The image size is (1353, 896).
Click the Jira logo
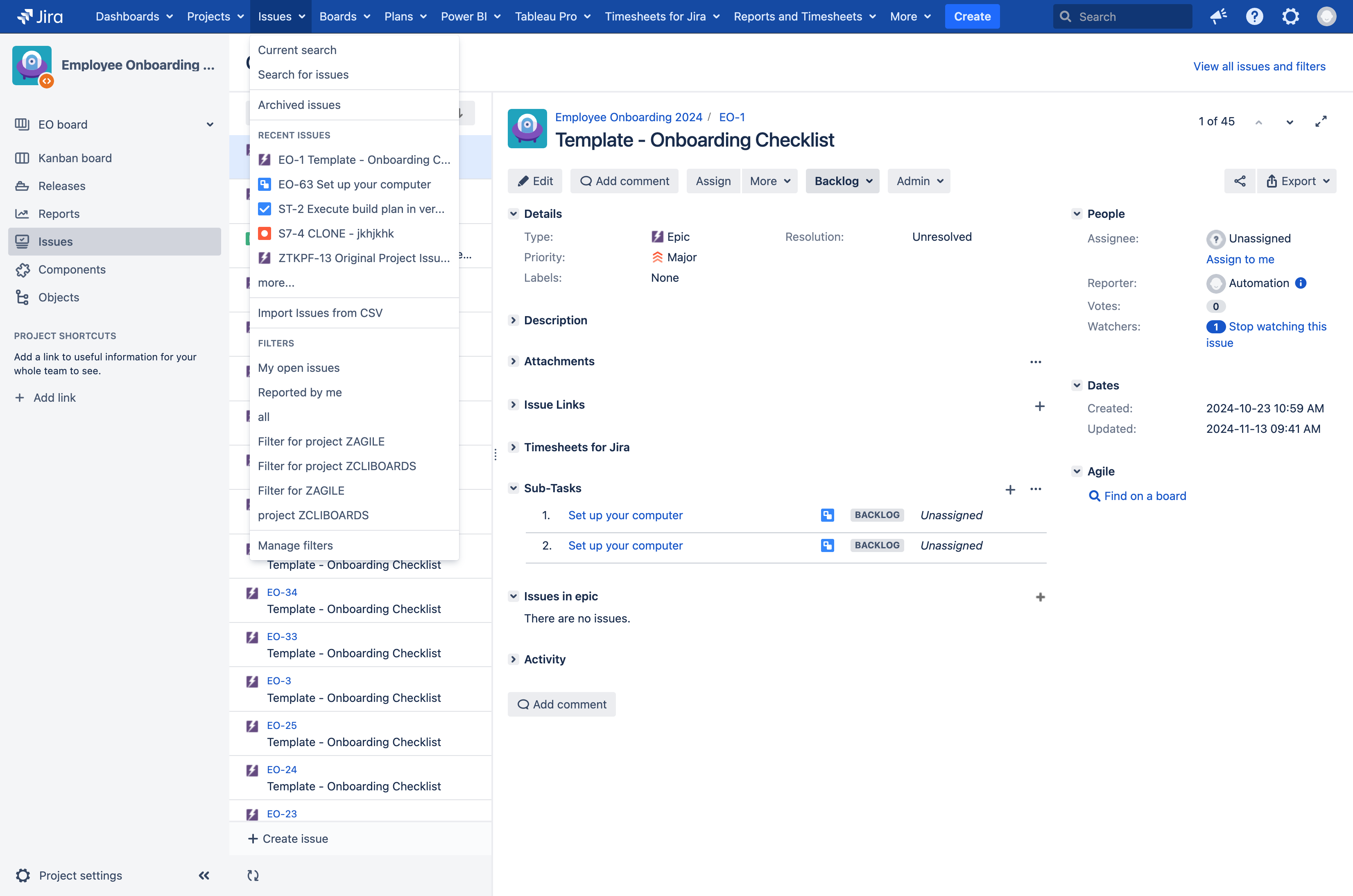[40, 16]
